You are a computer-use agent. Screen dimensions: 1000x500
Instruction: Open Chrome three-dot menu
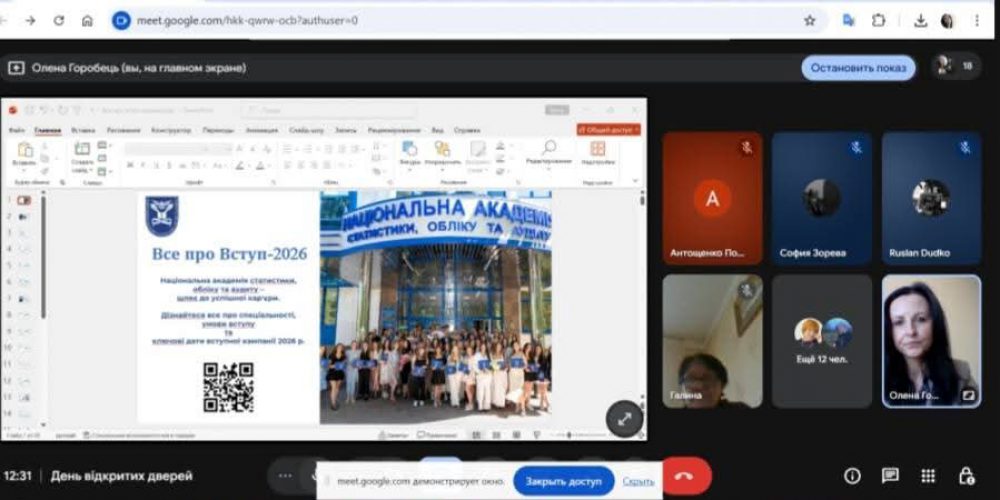(x=977, y=20)
